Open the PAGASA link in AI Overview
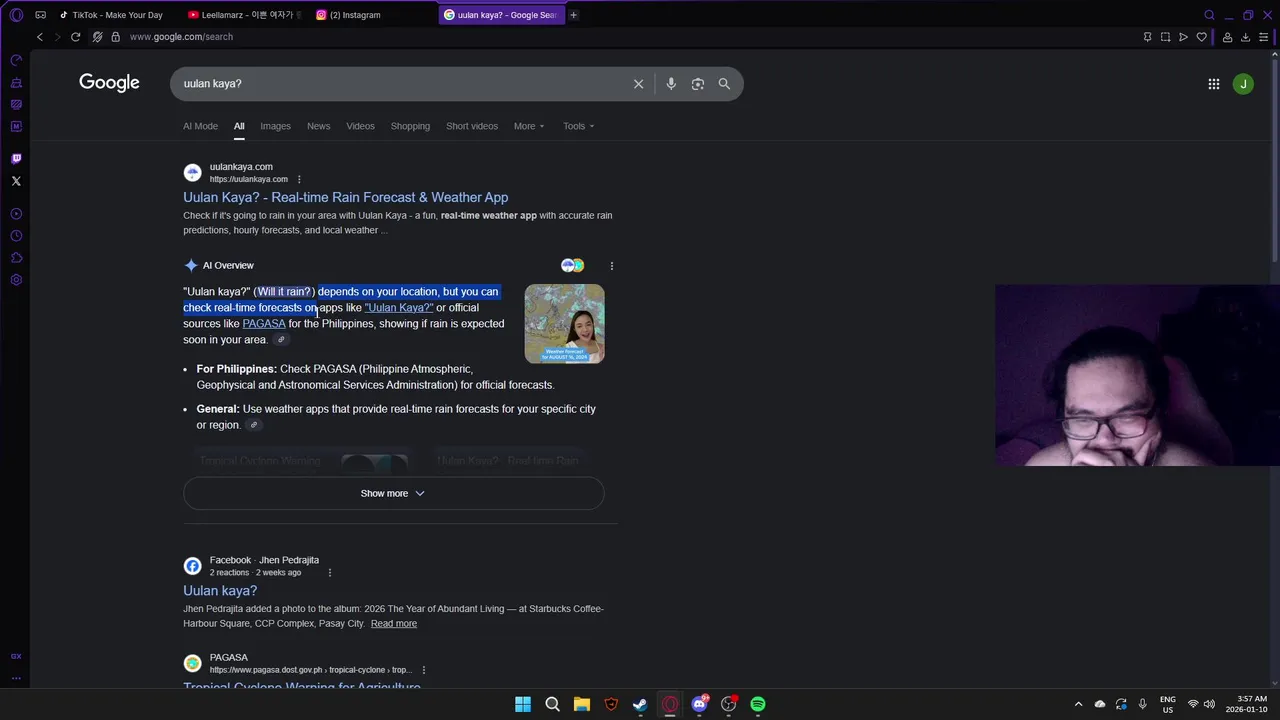This screenshot has width=1280, height=720. (264, 324)
